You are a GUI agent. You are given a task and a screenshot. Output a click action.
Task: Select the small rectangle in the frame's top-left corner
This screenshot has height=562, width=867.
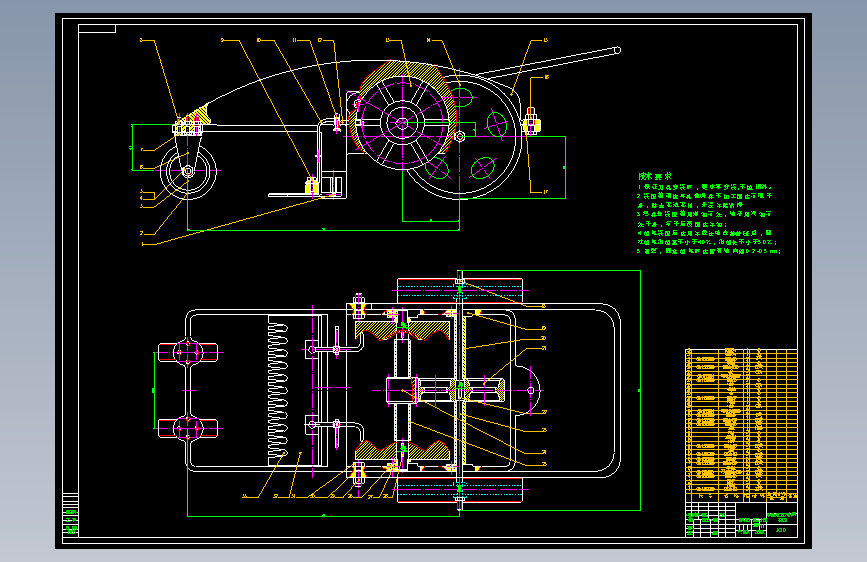point(97,28)
